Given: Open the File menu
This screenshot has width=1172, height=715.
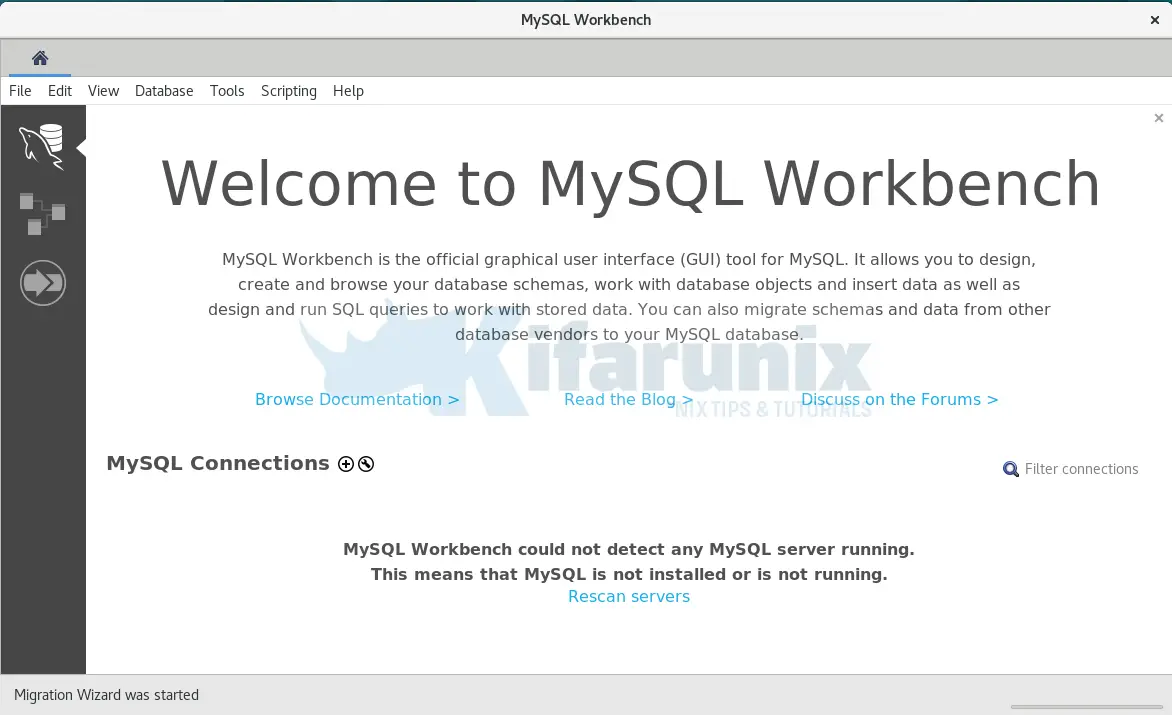Looking at the screenshot, I should click(x=20, y=91).
